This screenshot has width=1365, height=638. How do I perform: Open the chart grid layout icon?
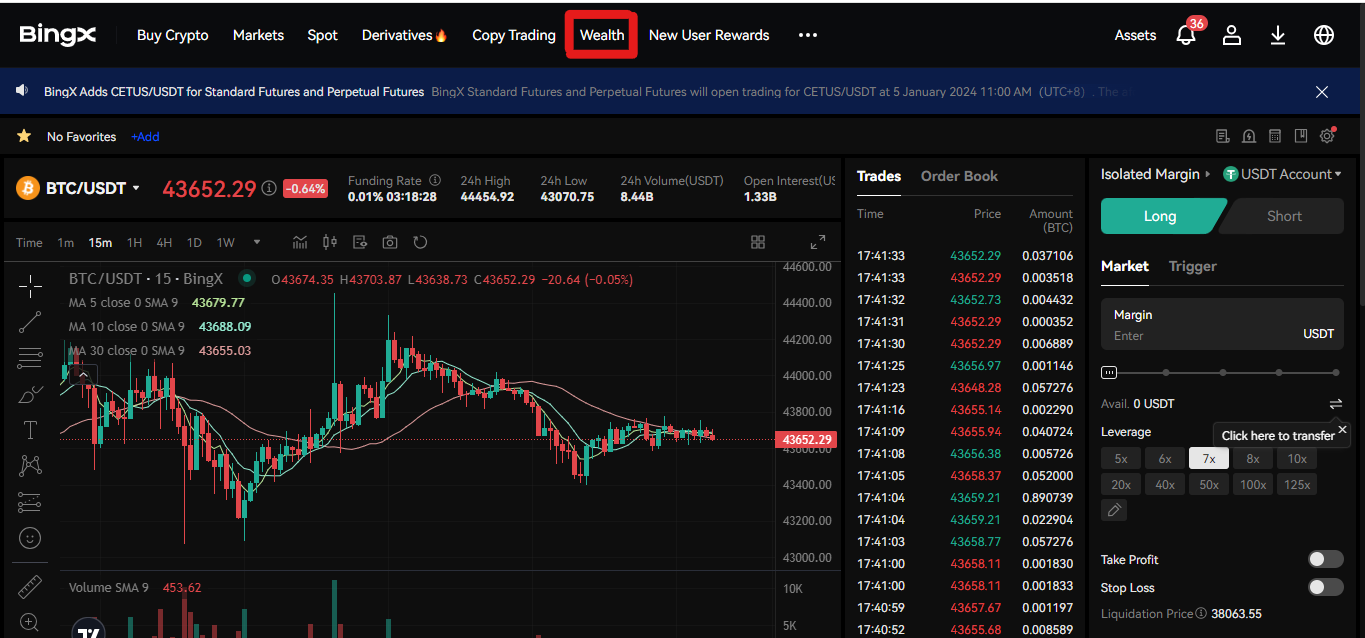758,242
